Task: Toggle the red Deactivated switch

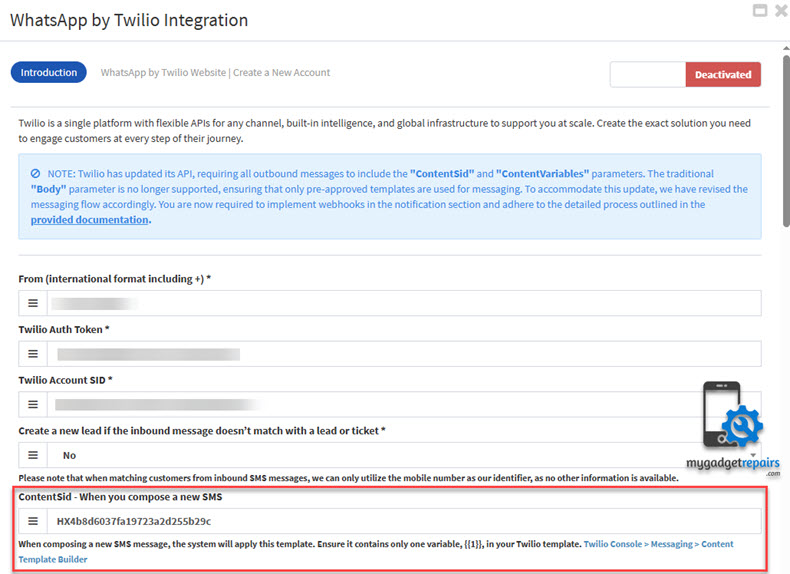Action: pos(723,75)
